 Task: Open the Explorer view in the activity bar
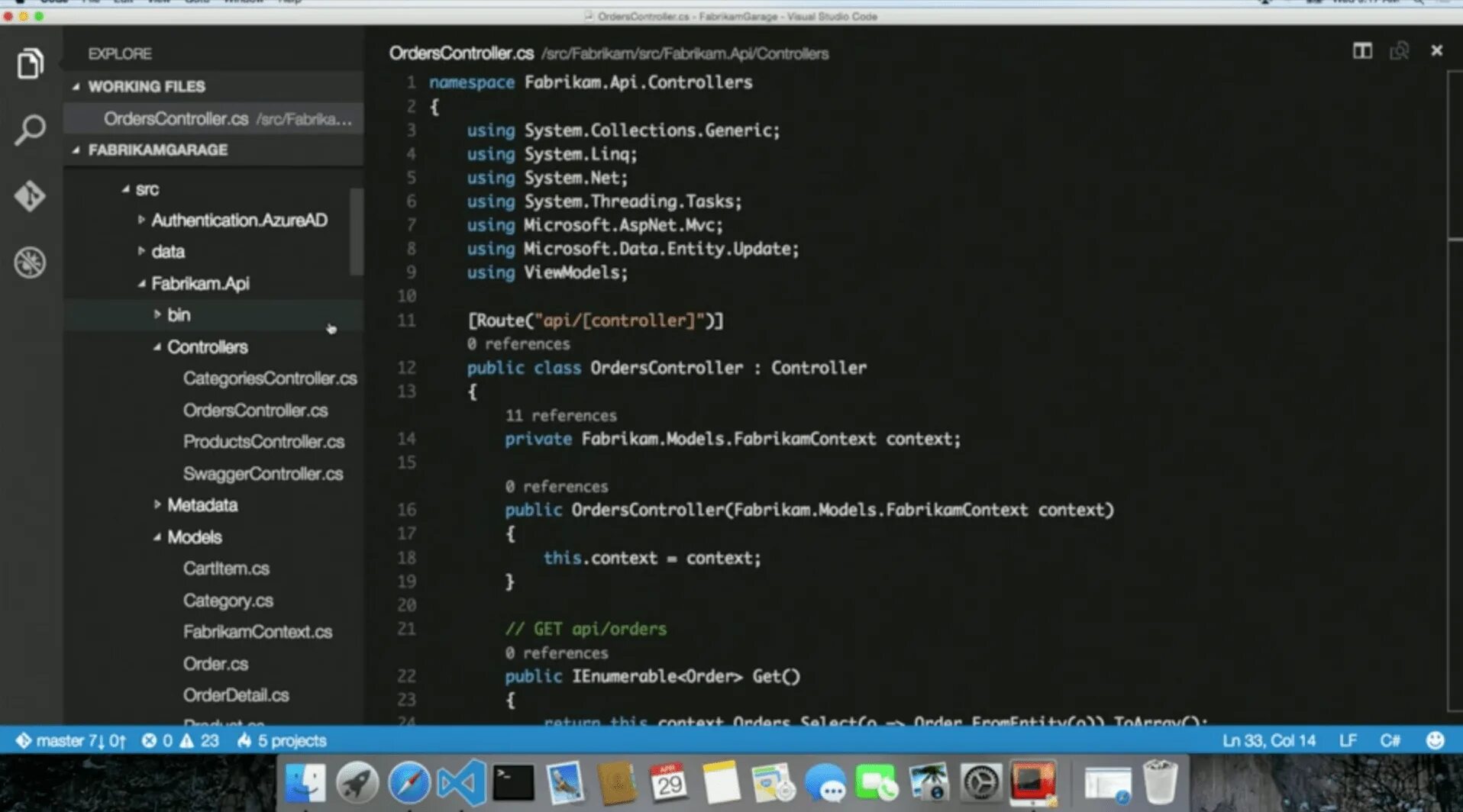30,63
